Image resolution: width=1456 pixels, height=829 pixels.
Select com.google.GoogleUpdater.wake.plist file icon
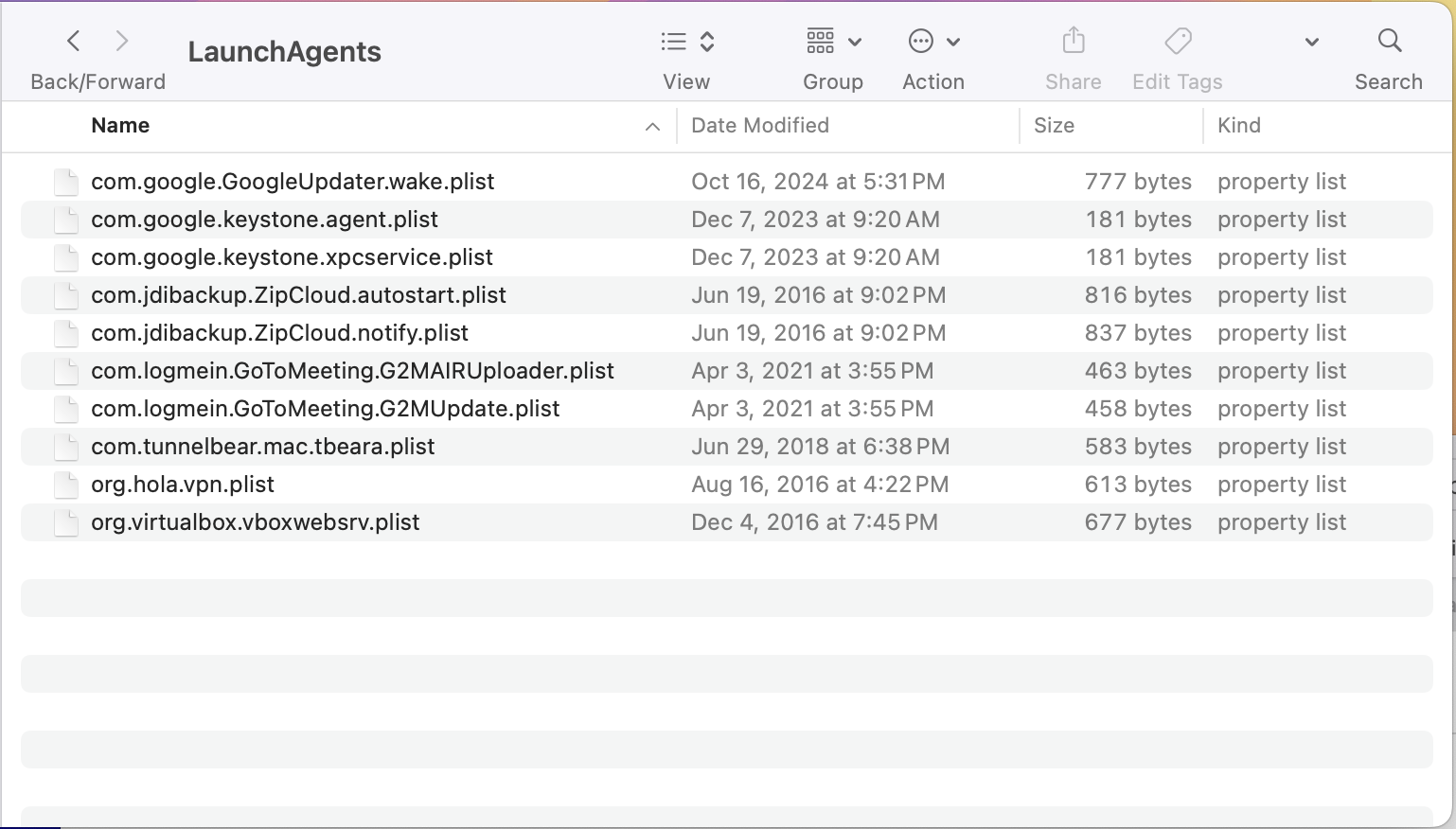(66, 182)
